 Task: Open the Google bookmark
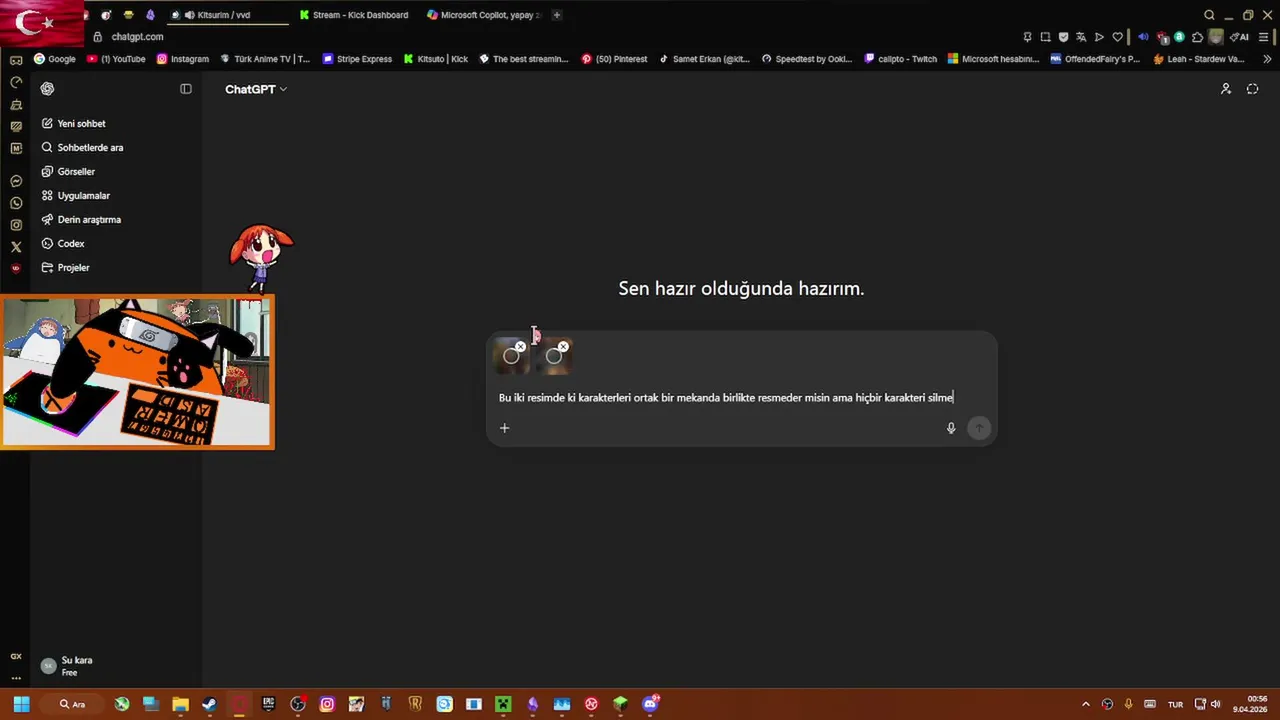point(55,59)
